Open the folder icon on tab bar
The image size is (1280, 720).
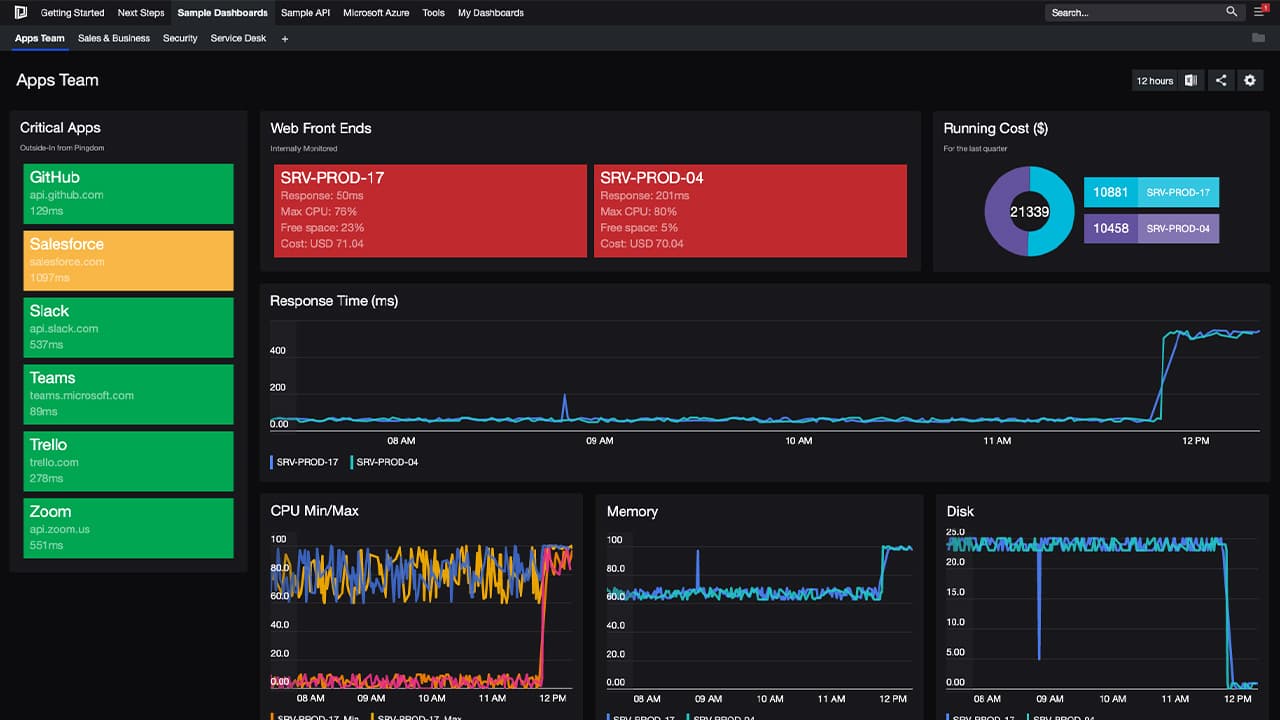pyautogui.click(x=1258, y=38)
